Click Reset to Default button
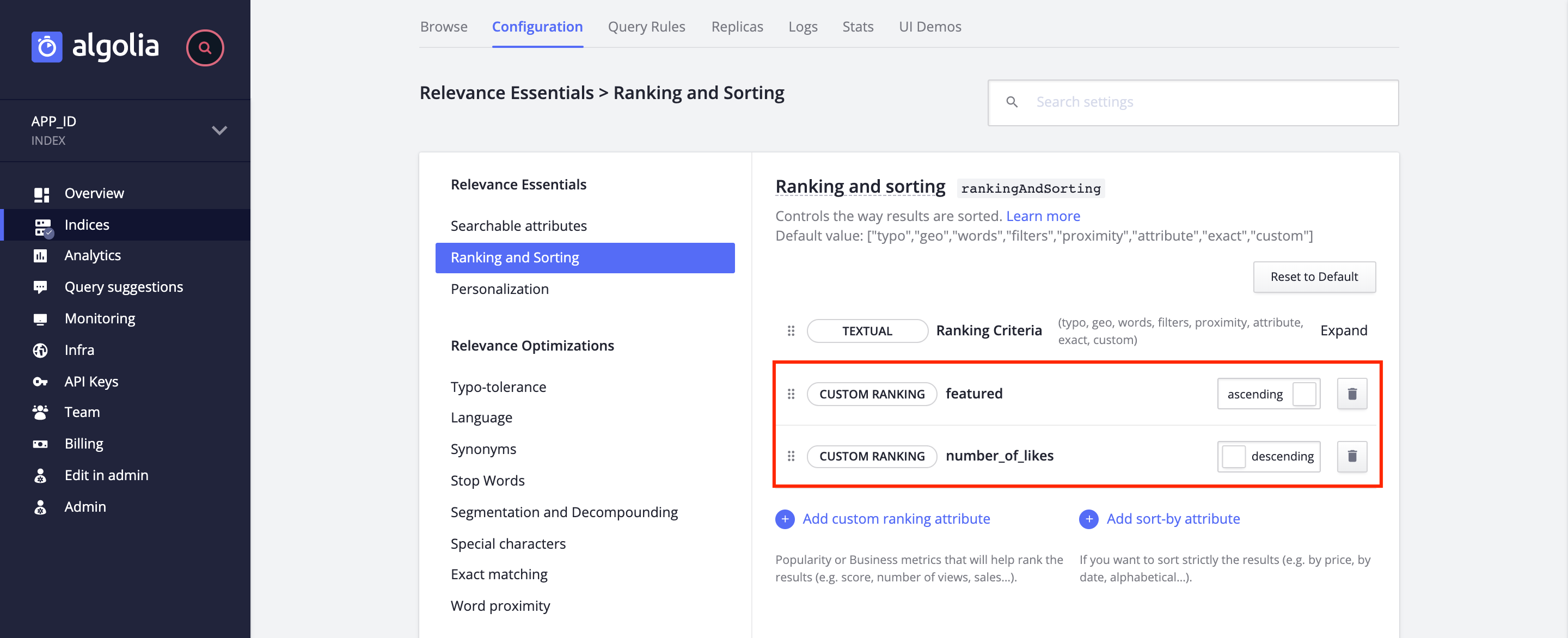This screenshot has width=1568, height=638. click(x=1314, y=276)
